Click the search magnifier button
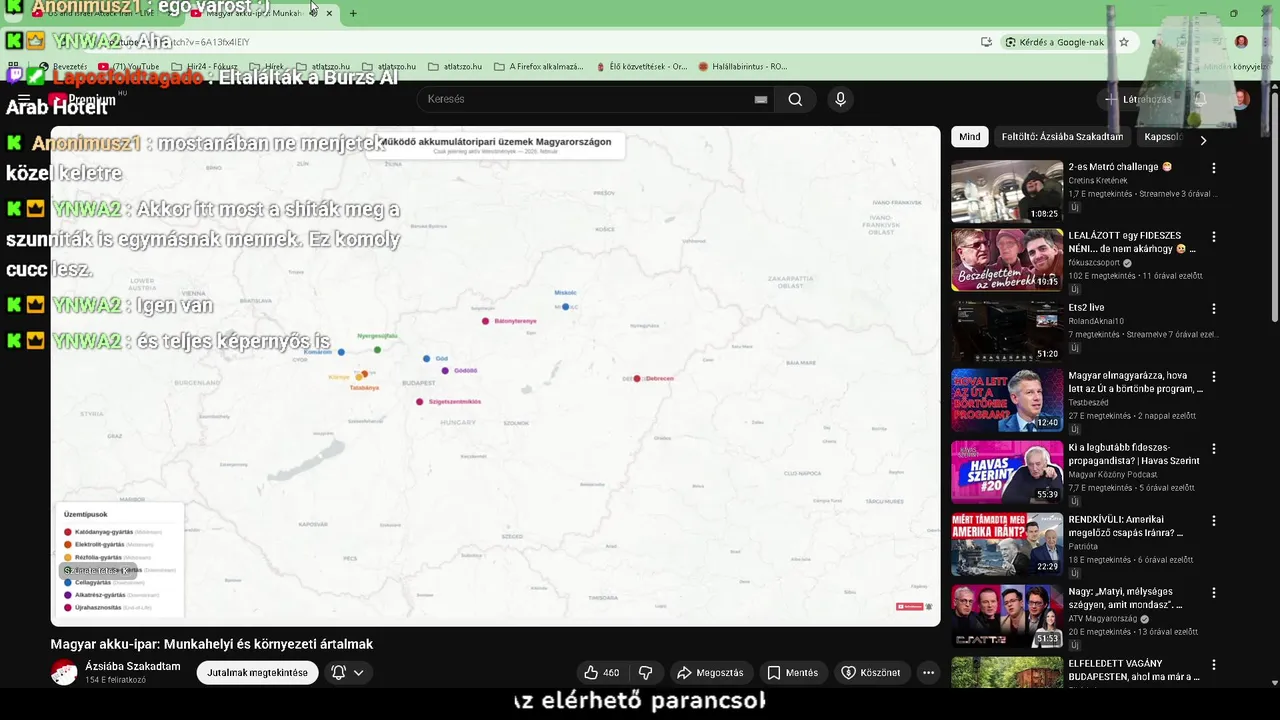1280x720 pixels. 795,99
